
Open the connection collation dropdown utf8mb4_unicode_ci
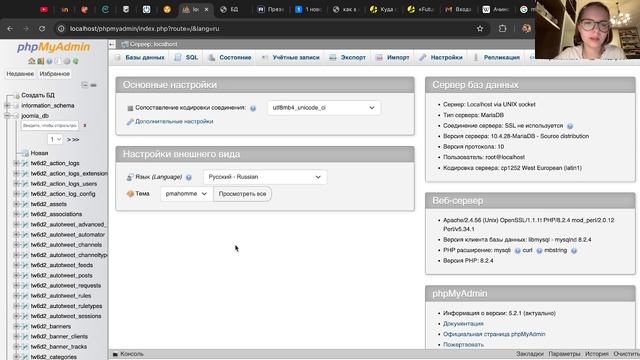tap(324, 108)
